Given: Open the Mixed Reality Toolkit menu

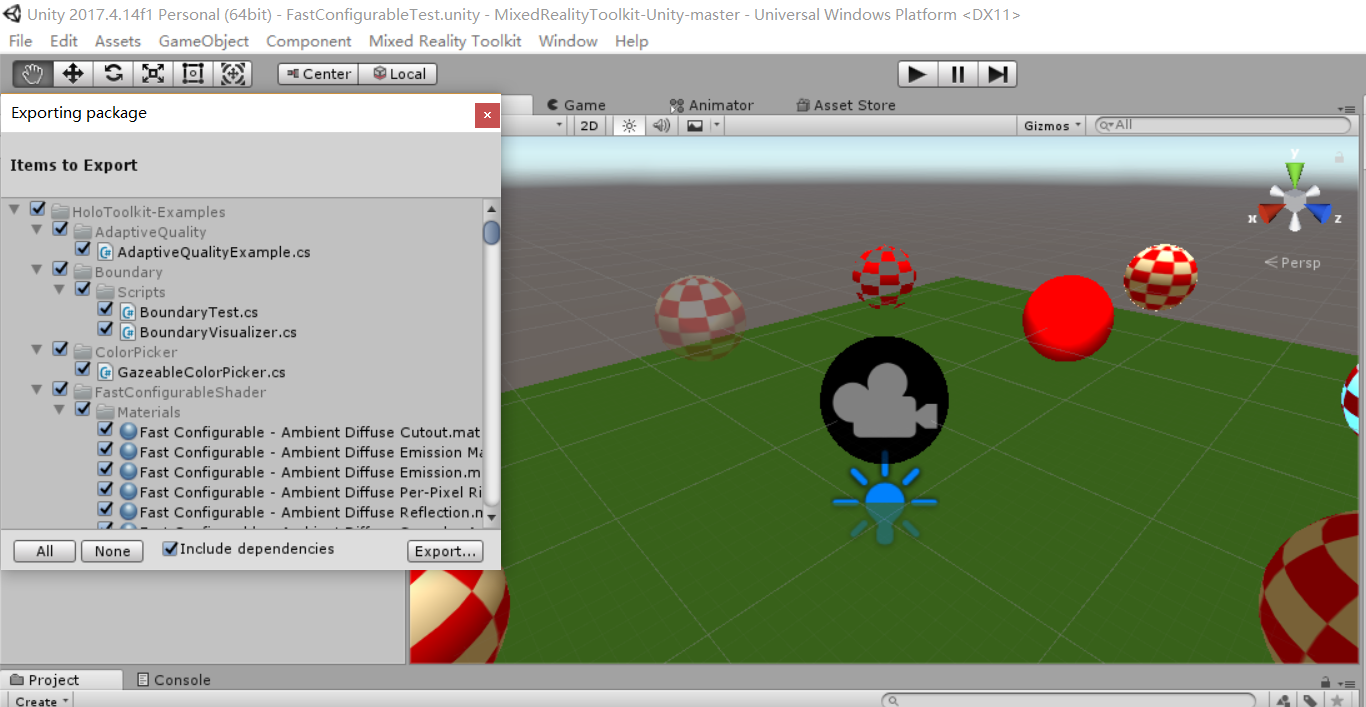Looking at the screenshot, I should [445, 41].
